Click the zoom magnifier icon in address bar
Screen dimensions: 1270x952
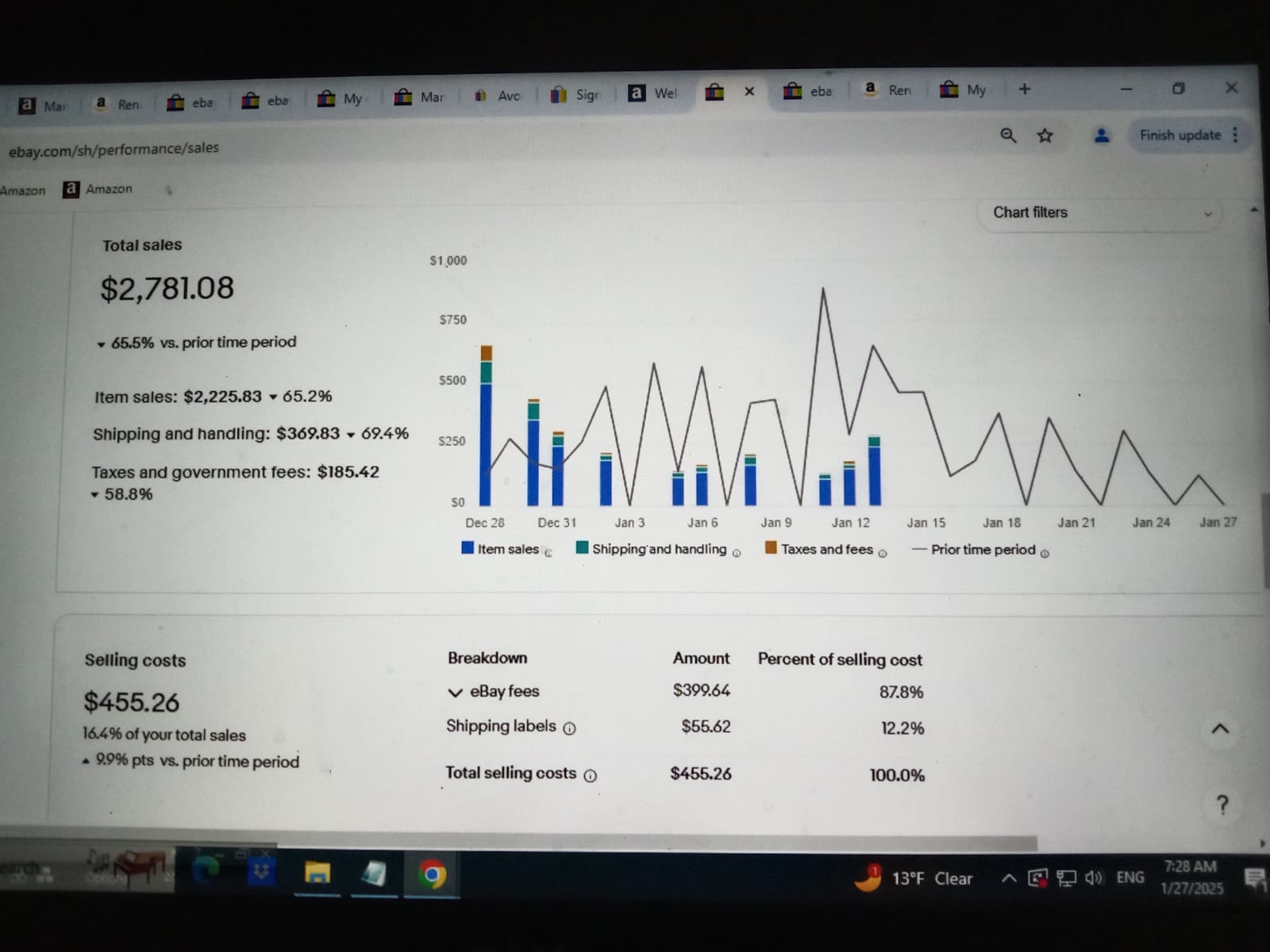tap(1007, 136)
